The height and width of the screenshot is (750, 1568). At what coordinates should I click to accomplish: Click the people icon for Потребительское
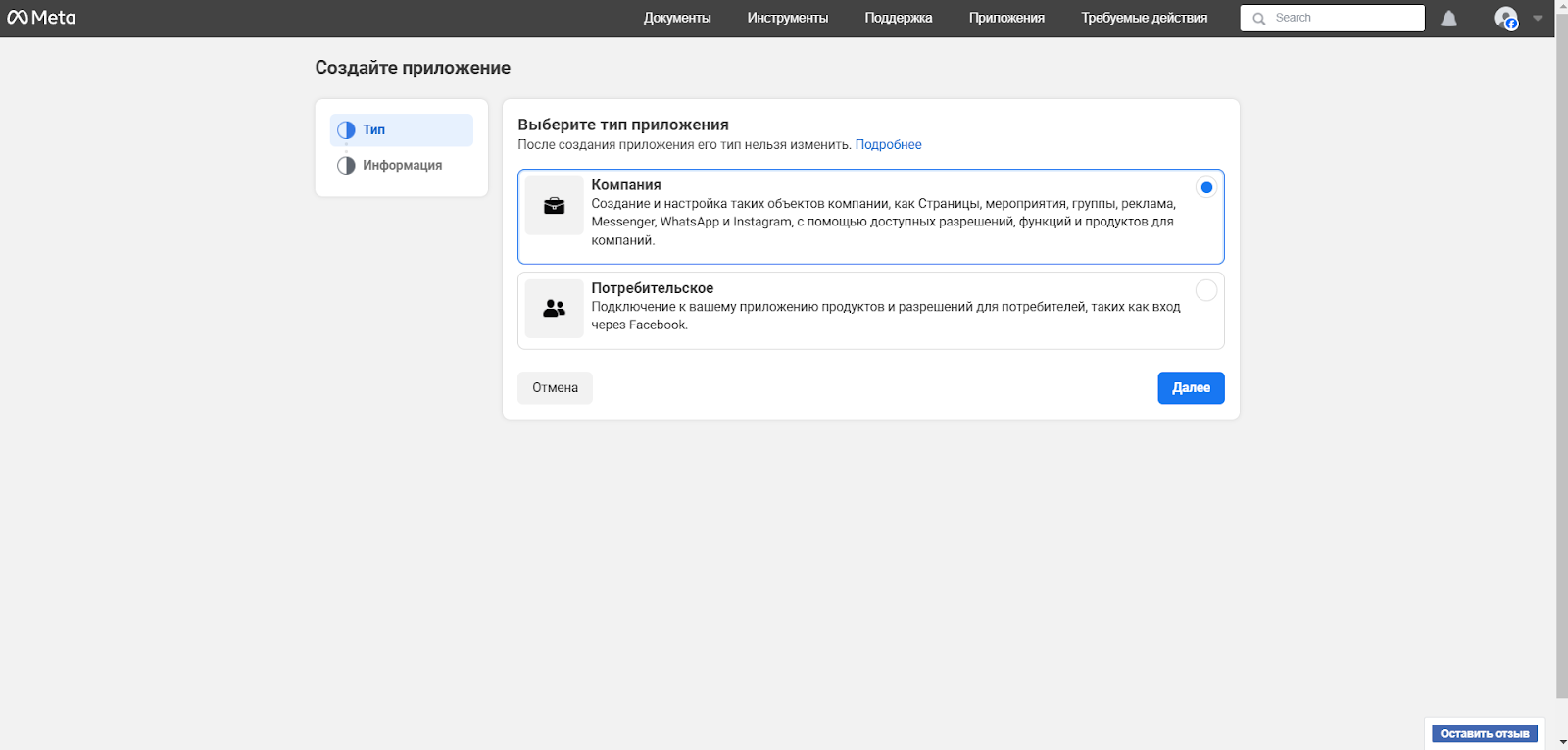tap(554, 309)
